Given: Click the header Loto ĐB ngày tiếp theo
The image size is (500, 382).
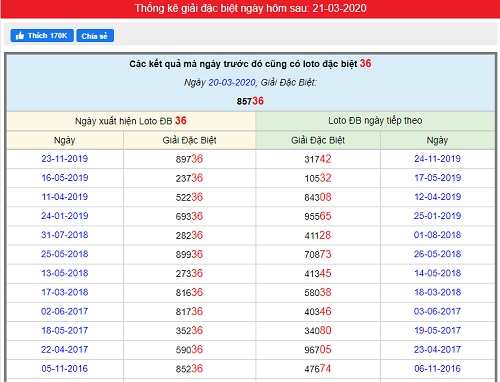Looking at the screenshot, I should tap(375, 120).
